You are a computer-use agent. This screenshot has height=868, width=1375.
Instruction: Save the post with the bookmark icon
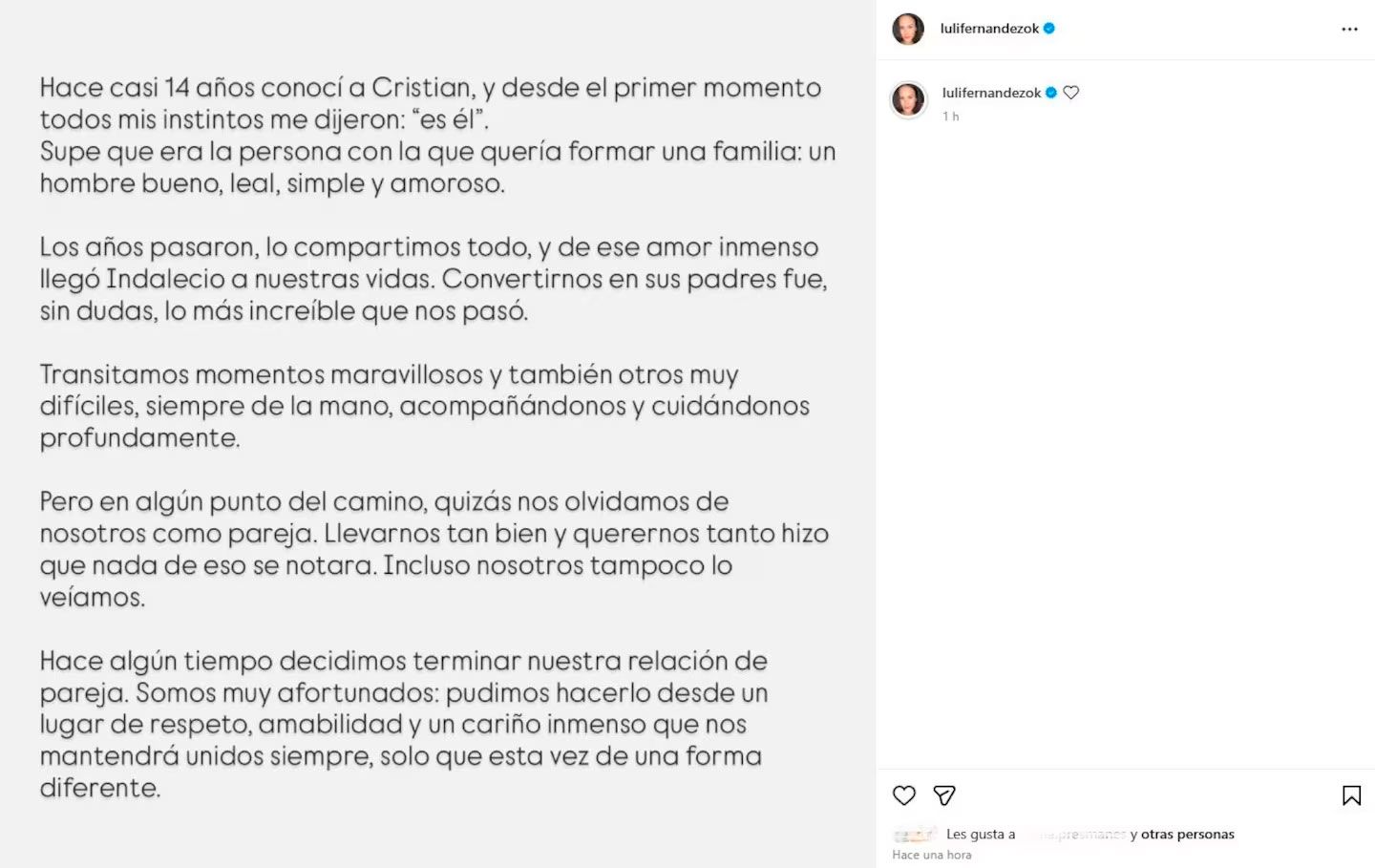click(x=1351, y=795)
